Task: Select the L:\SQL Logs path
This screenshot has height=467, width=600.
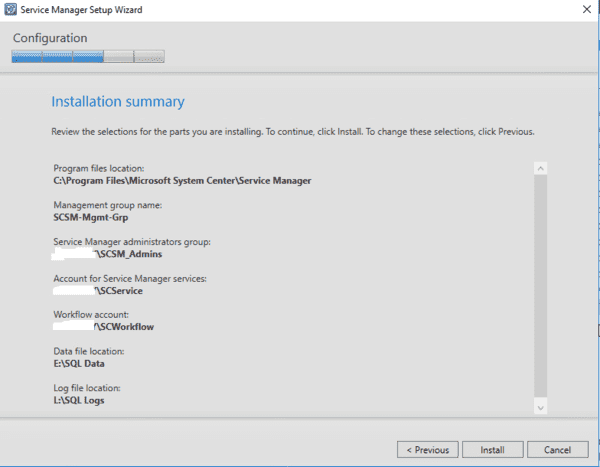Action: [79, 400]
